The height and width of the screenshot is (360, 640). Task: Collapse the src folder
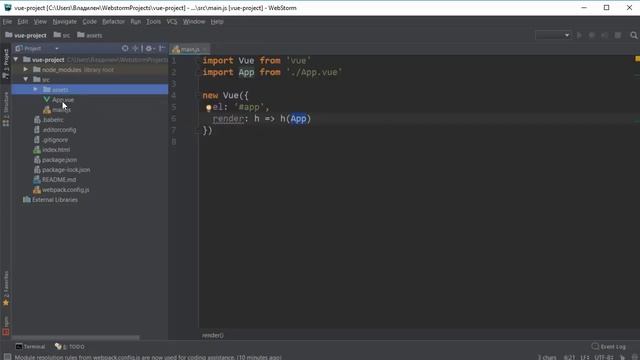pos(26,79)
